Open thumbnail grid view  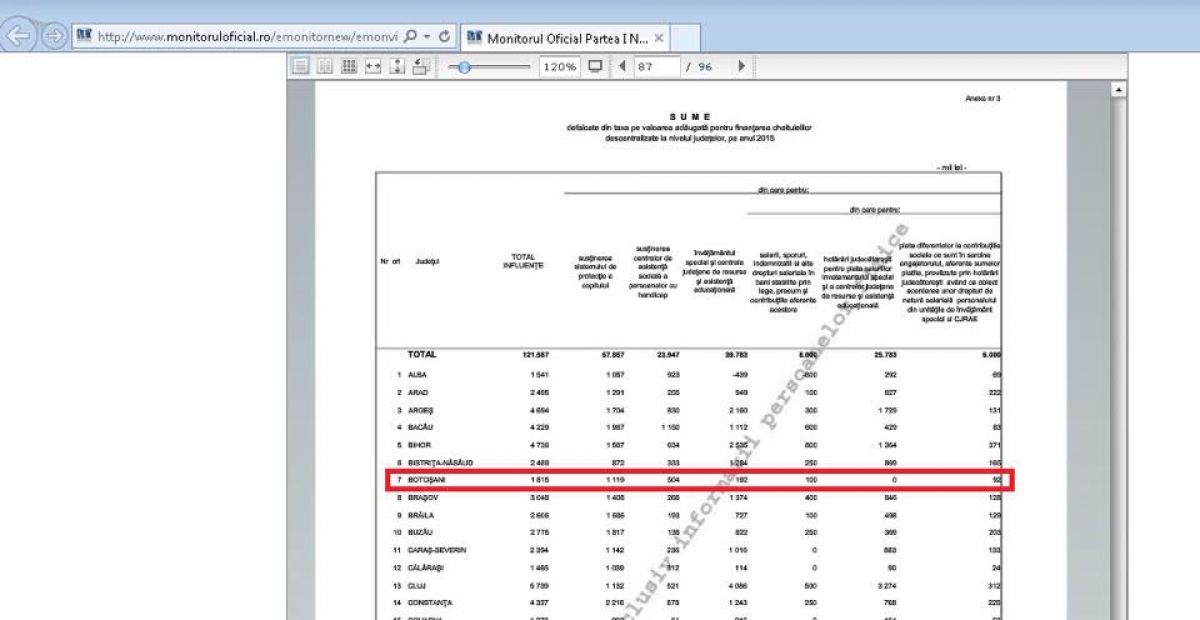pos(349,66)
